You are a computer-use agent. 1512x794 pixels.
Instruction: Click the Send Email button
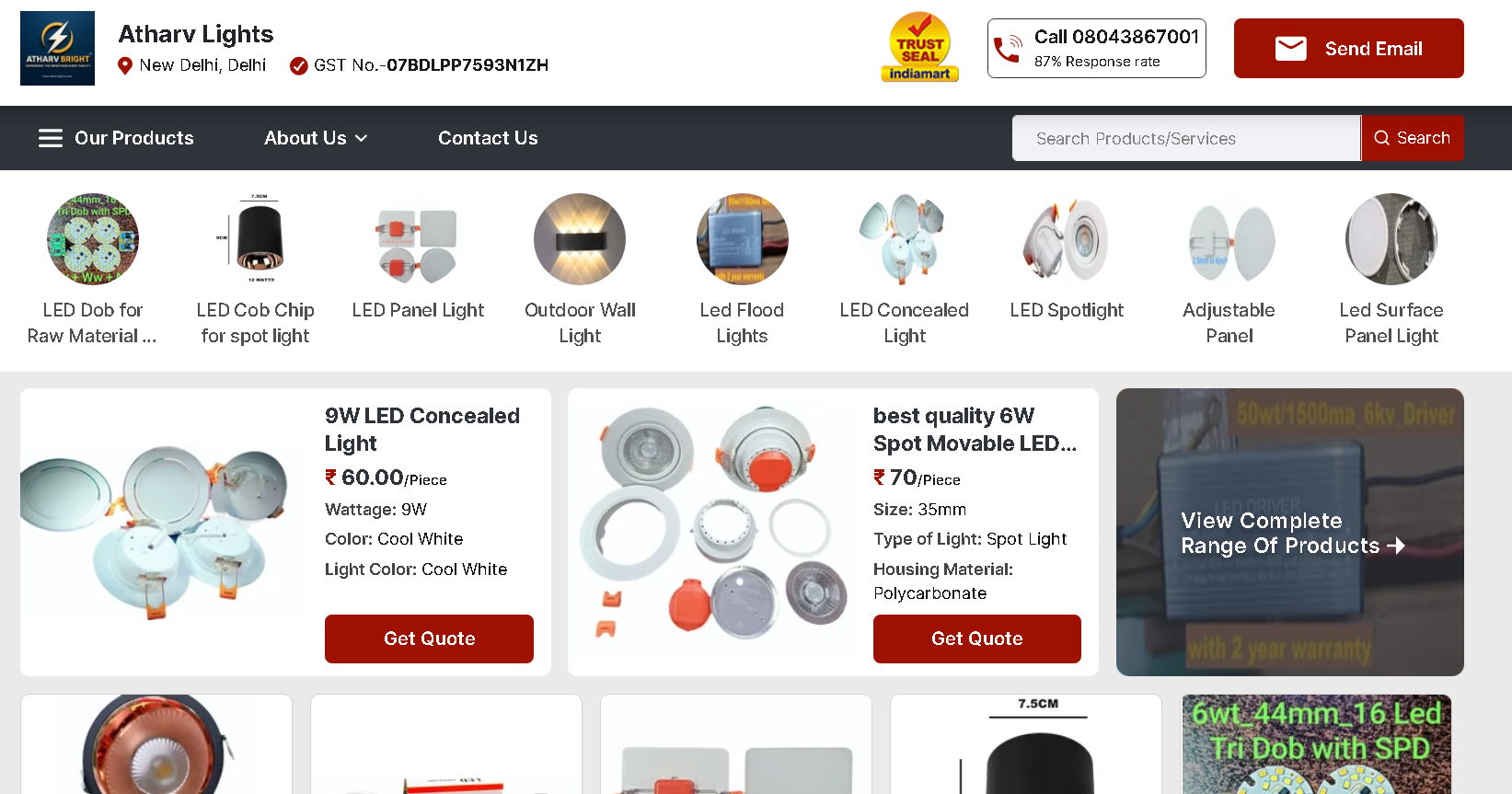click(1348, 48)
